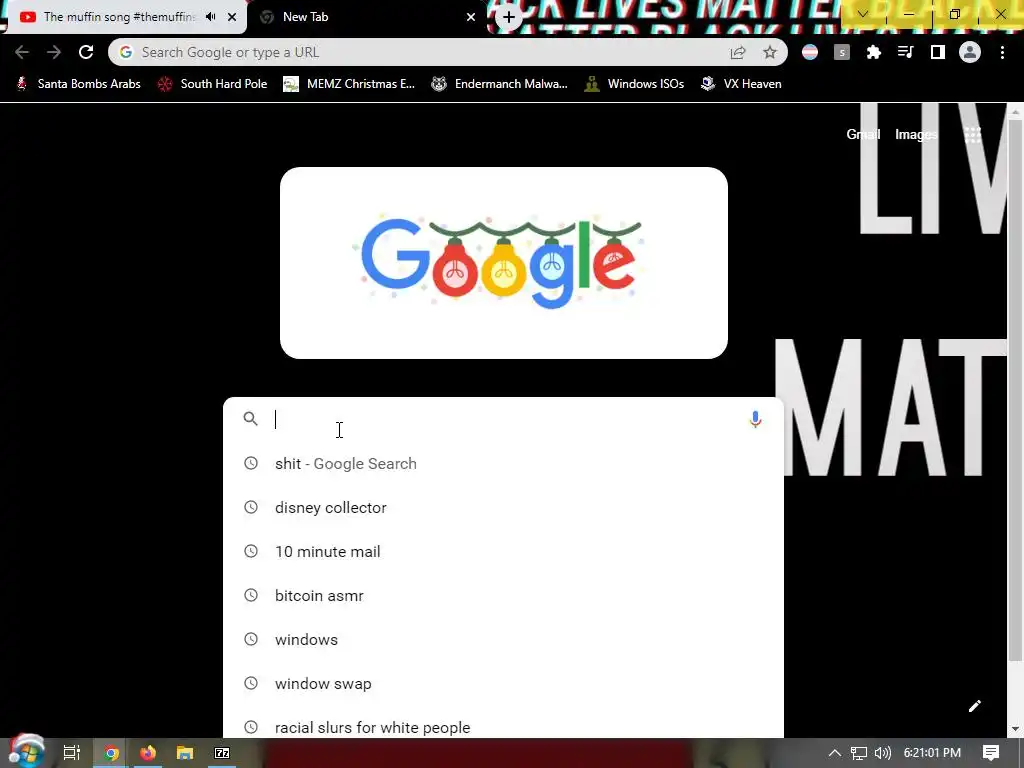Open Chrome's three-dot menu
Image resolution: width=1024 pixels, height=768 pixels.
(1002, 52)
